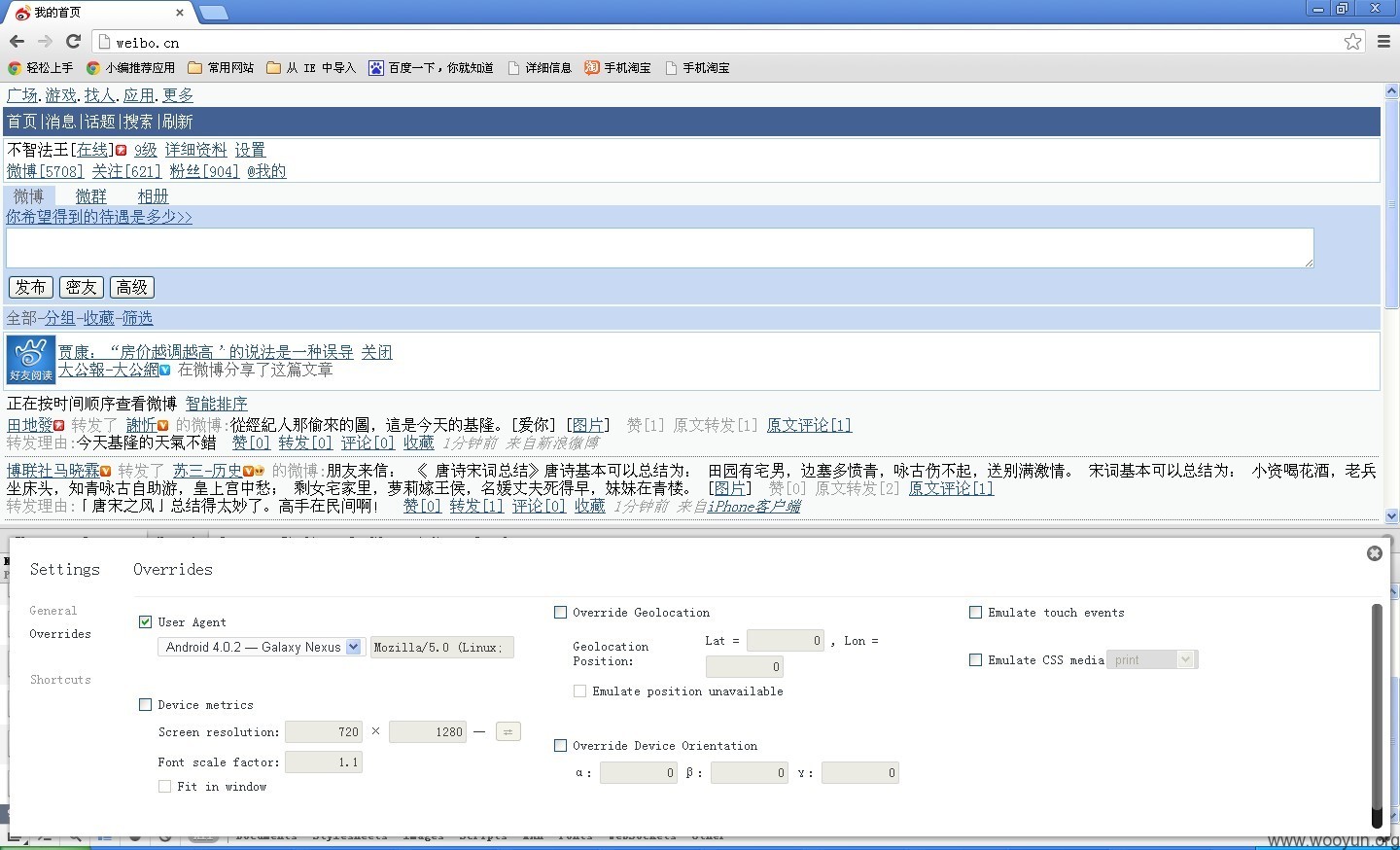Bookmark this page with the star icon
Screen dimensions: 1400x850
(1352, 42)
